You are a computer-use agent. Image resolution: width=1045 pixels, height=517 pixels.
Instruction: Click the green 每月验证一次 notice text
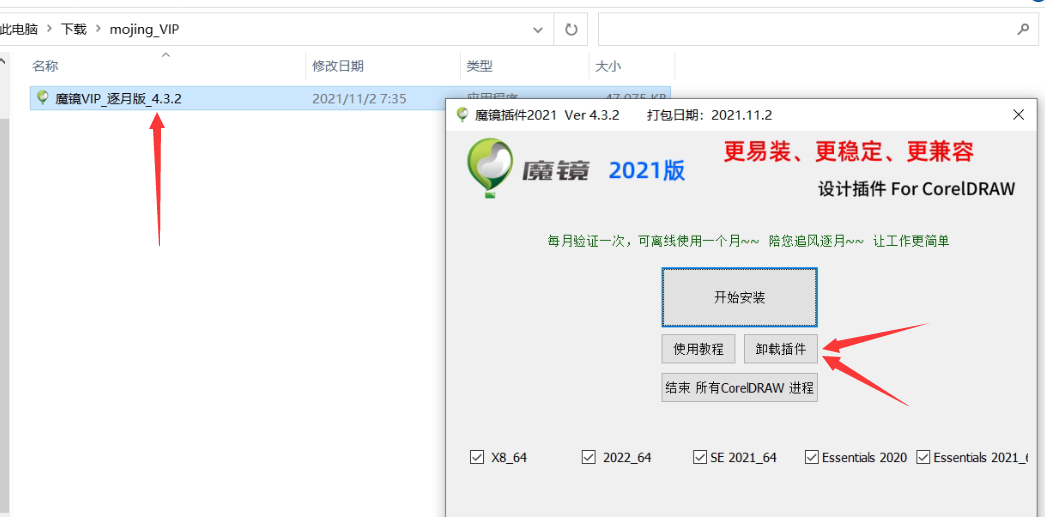coord(748,241)
